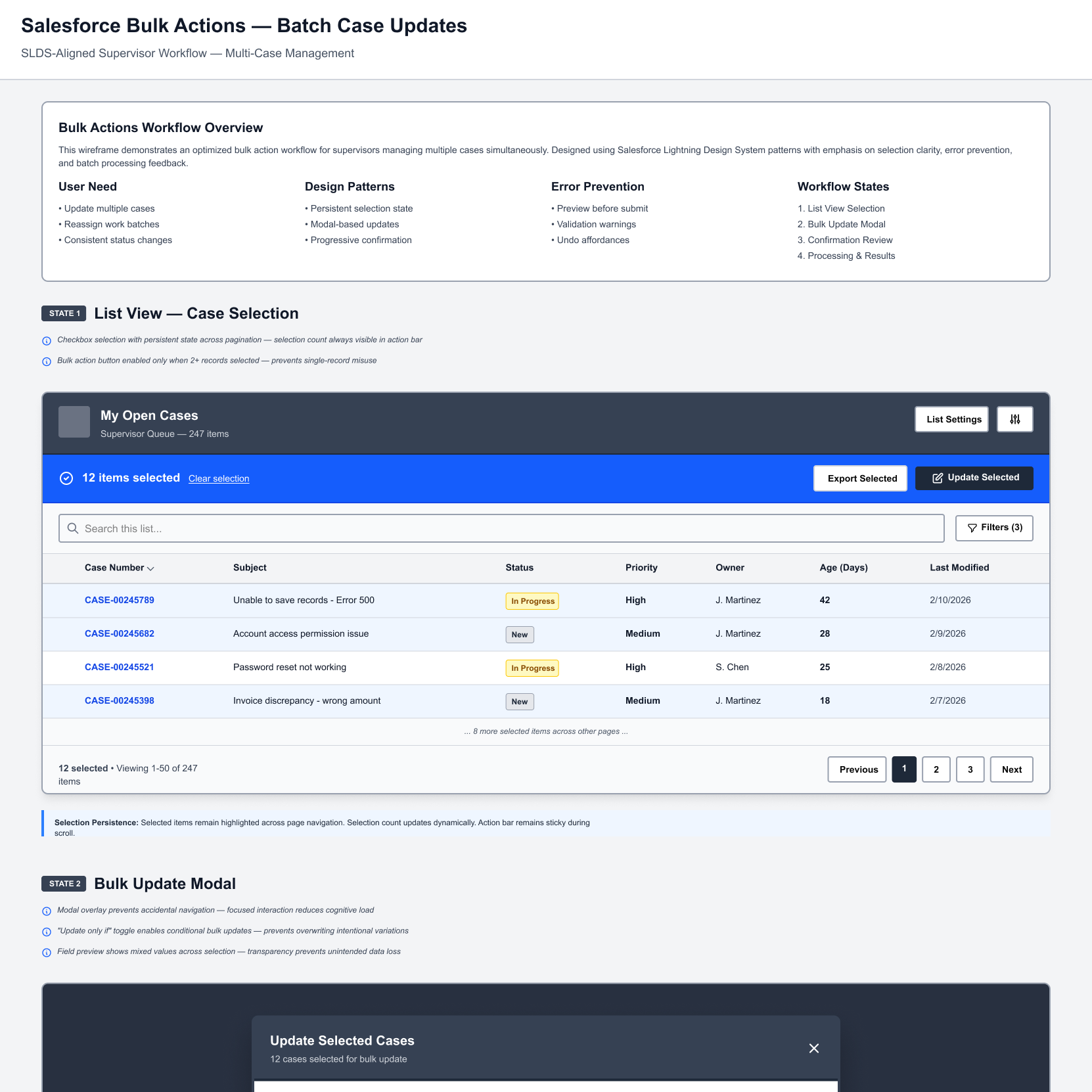The width and height of the screenshot is (1092, 1092).
Task: Go to the Previous page
Action: pyautogui.click(x=857, y=769)
